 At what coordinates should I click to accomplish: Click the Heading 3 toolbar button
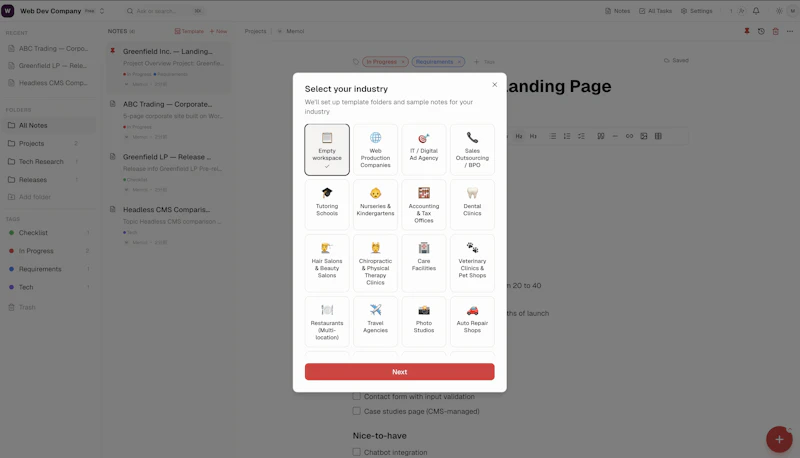tap(533, 136)
